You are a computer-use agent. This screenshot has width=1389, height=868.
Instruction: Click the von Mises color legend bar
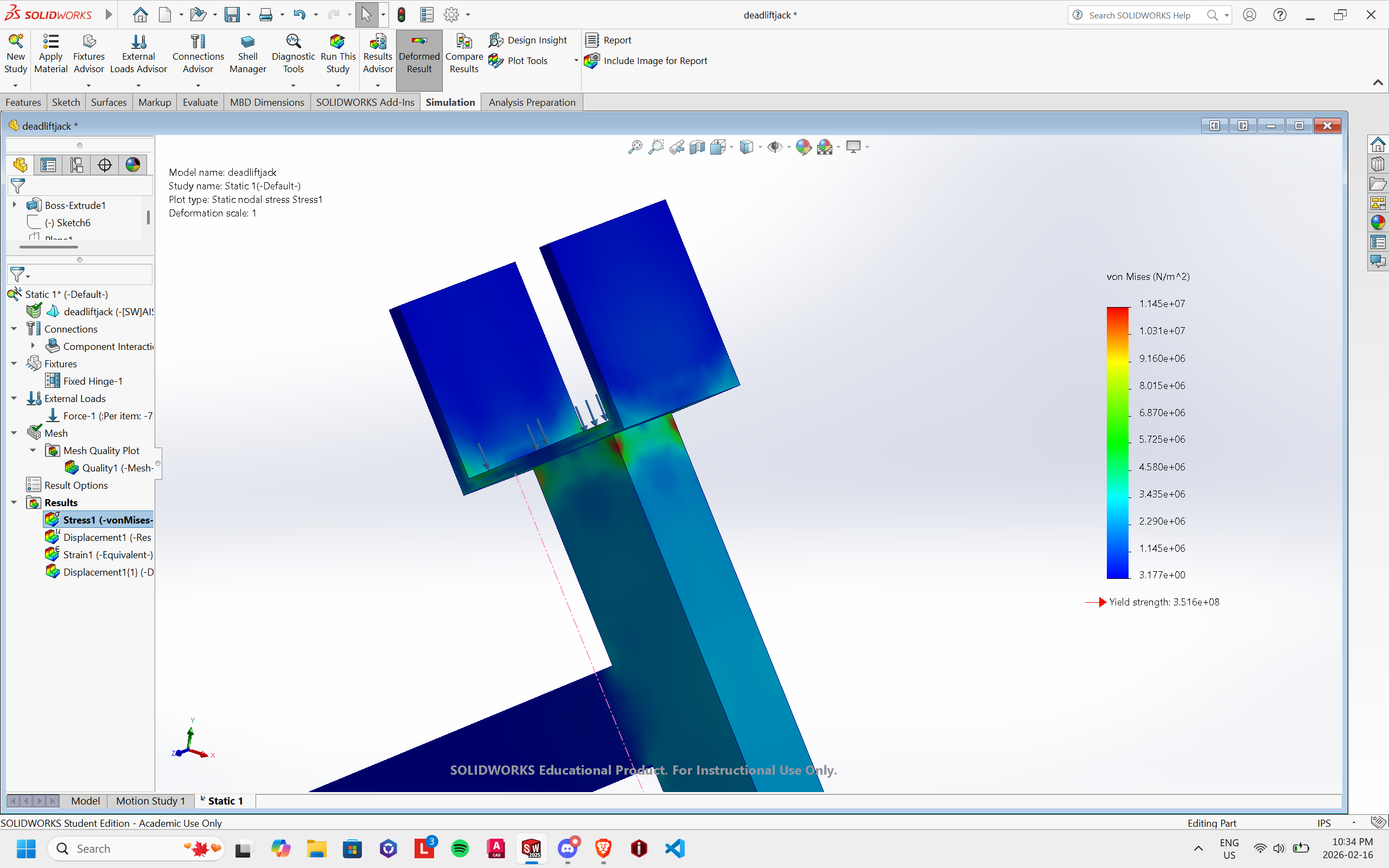click(x=1118, y=443)
